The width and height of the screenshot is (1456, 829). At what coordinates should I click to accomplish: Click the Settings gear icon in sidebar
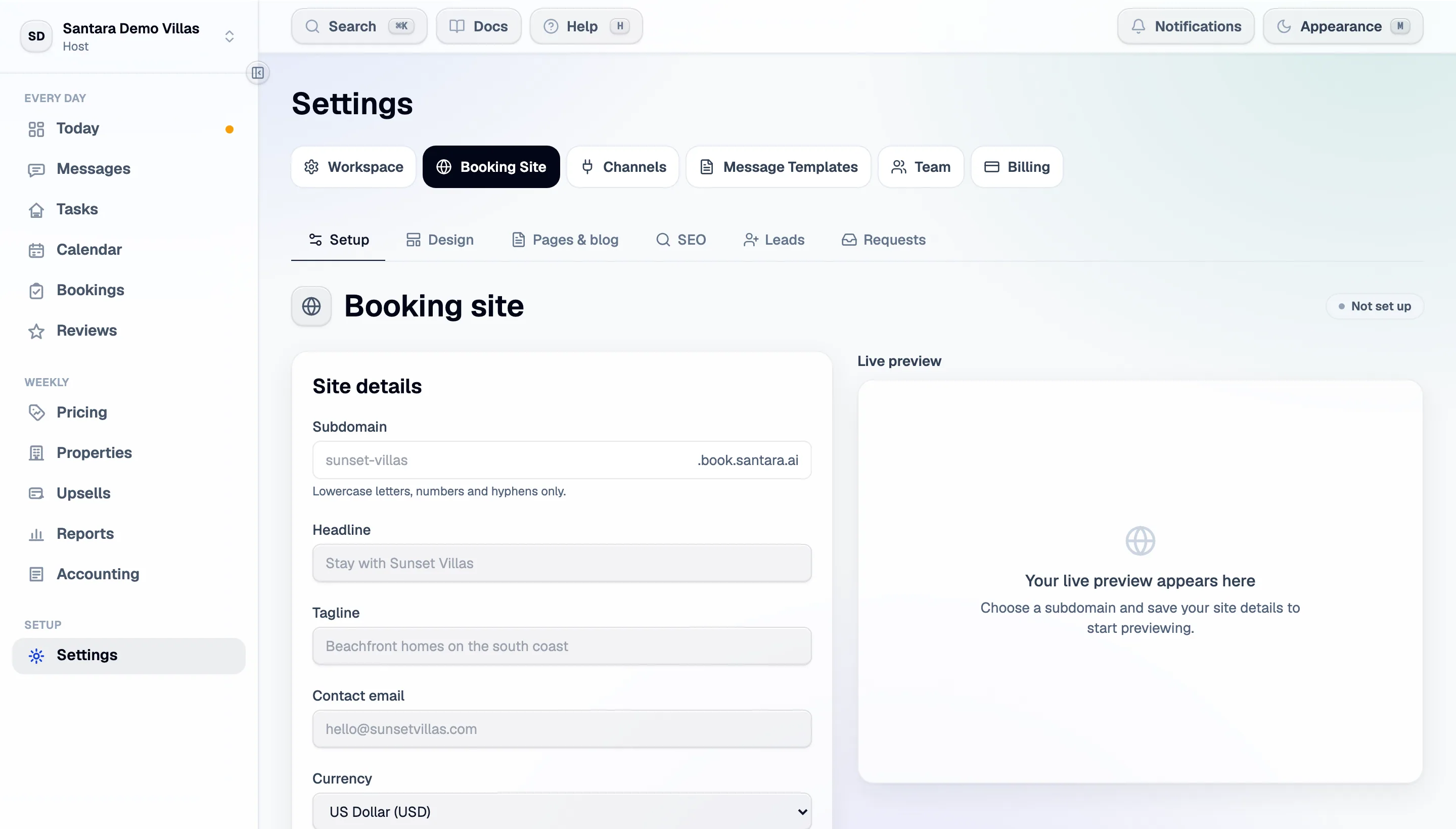point(36,656)
